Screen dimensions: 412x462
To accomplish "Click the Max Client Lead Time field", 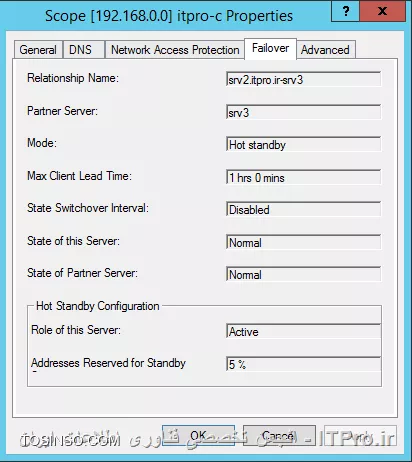I will coord(303,177).
